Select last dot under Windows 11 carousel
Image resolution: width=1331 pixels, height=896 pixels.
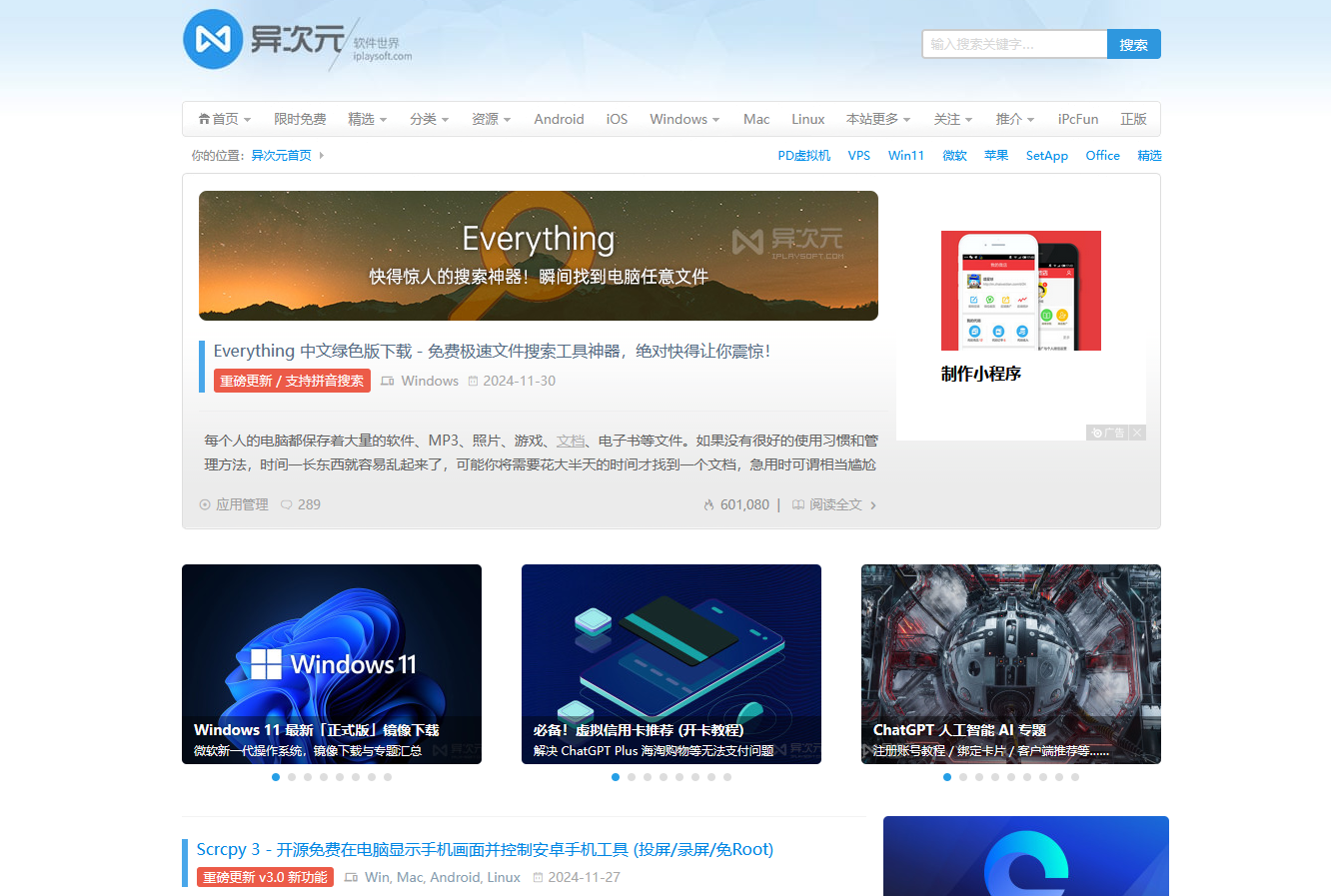[x=388, y=777]
